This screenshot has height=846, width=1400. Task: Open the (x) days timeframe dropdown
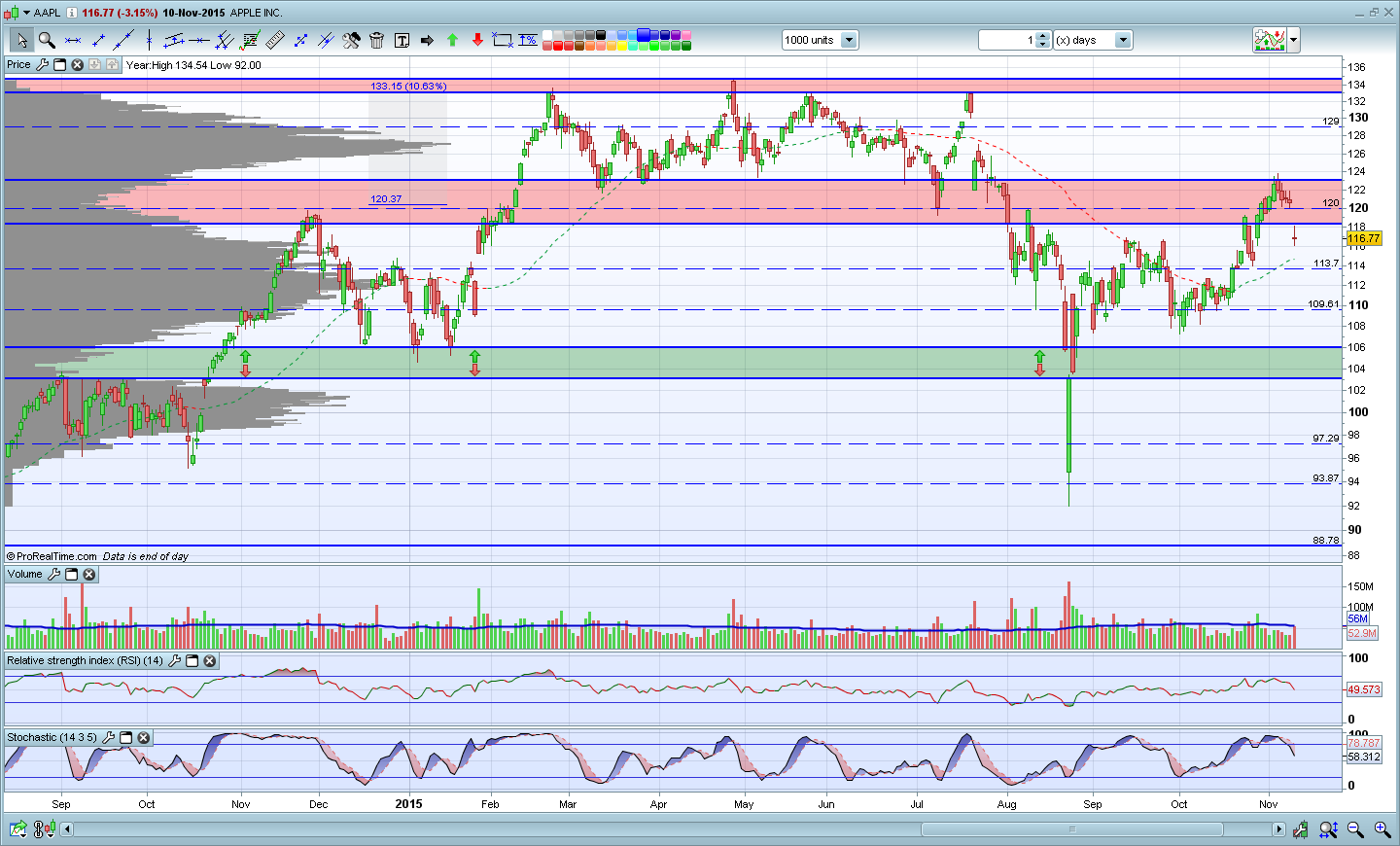pyautogui.click(x=1123, y=40)
